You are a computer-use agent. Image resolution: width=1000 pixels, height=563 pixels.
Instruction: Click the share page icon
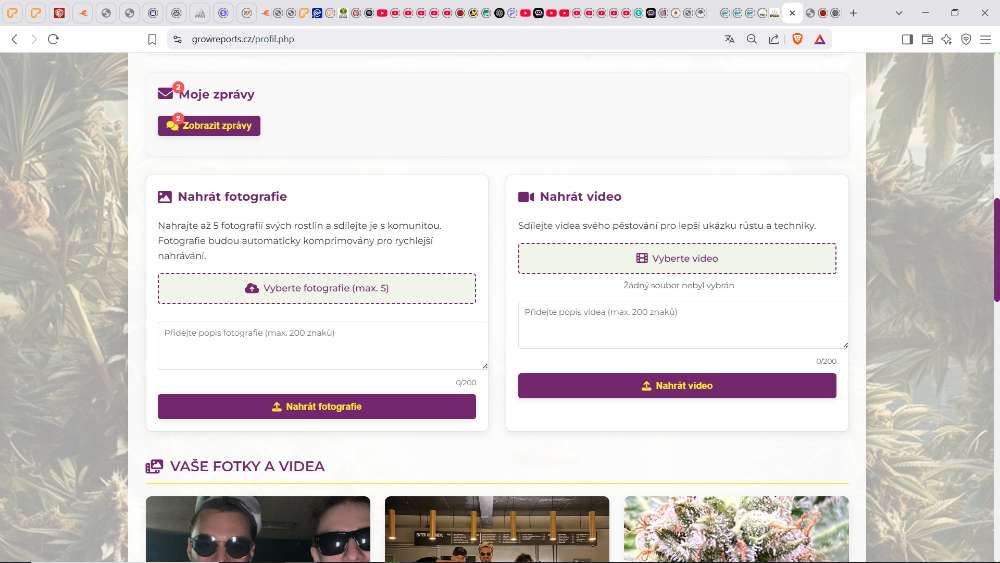pos(774,39)
